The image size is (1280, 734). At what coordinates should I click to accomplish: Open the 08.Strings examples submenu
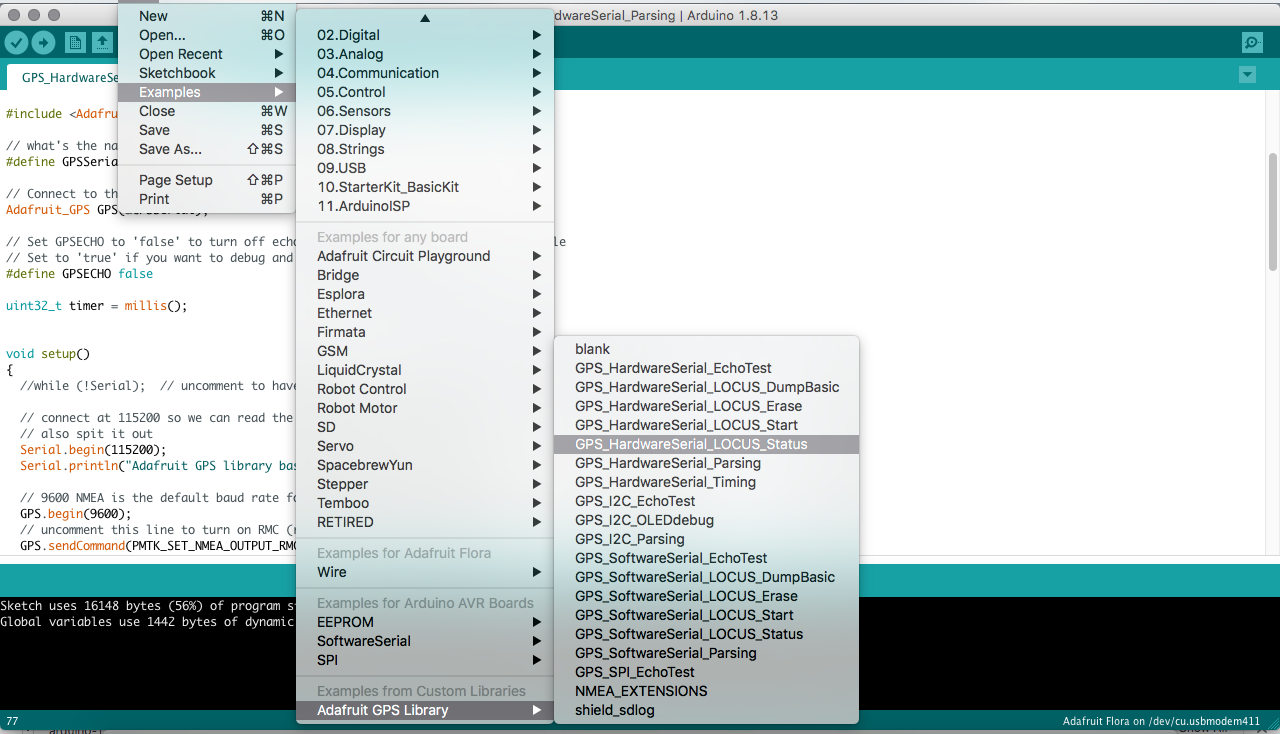425,149
